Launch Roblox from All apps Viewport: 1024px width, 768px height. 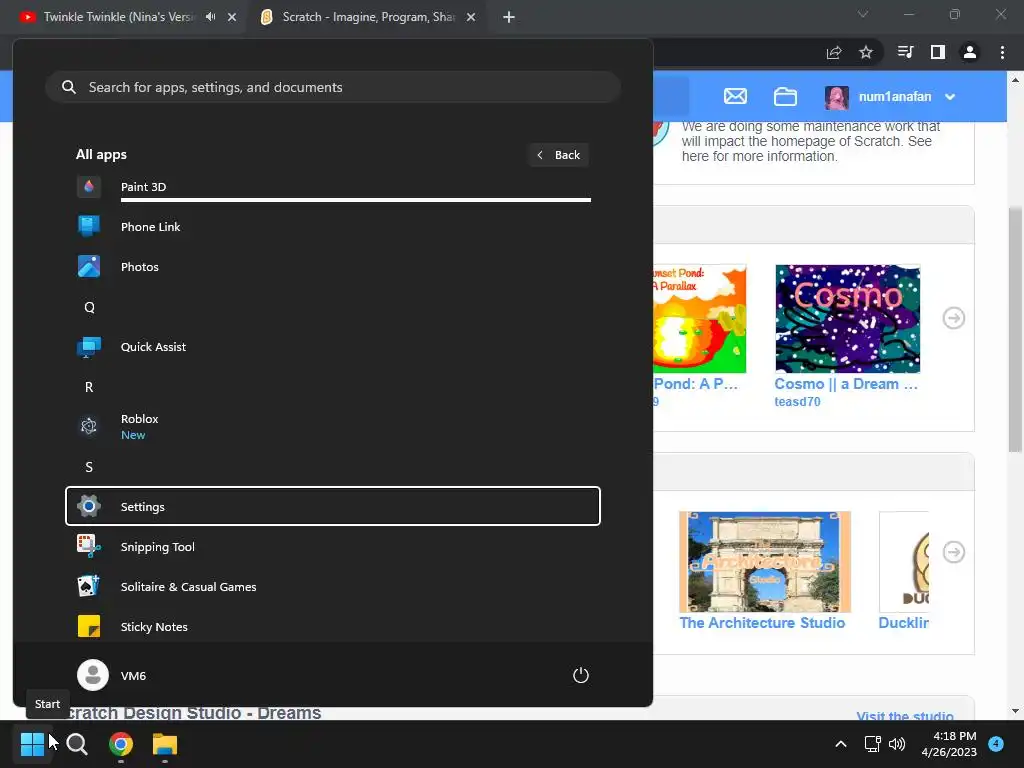point(332,426)
